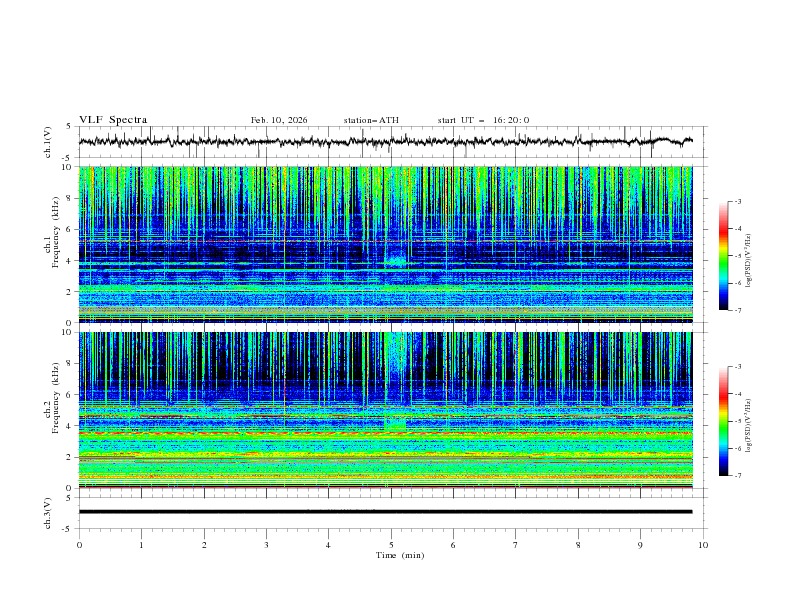Click the upper colorbar 'log(PSD)(V²/Hz)' label
The height and width of the screenshot is (612, 792).
[749, 261]
